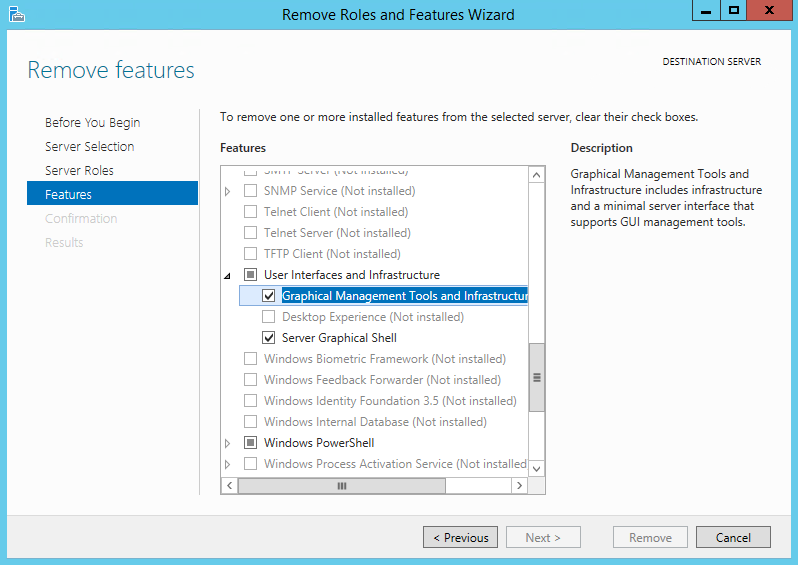Go to the Server Roles step
The image size is (798, 565).
coord(79,171)
